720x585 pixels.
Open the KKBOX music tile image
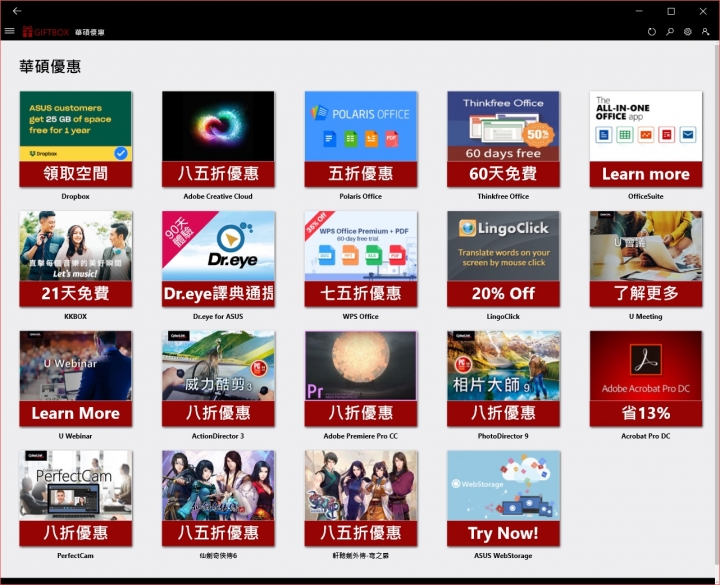[x=76, y=246]
